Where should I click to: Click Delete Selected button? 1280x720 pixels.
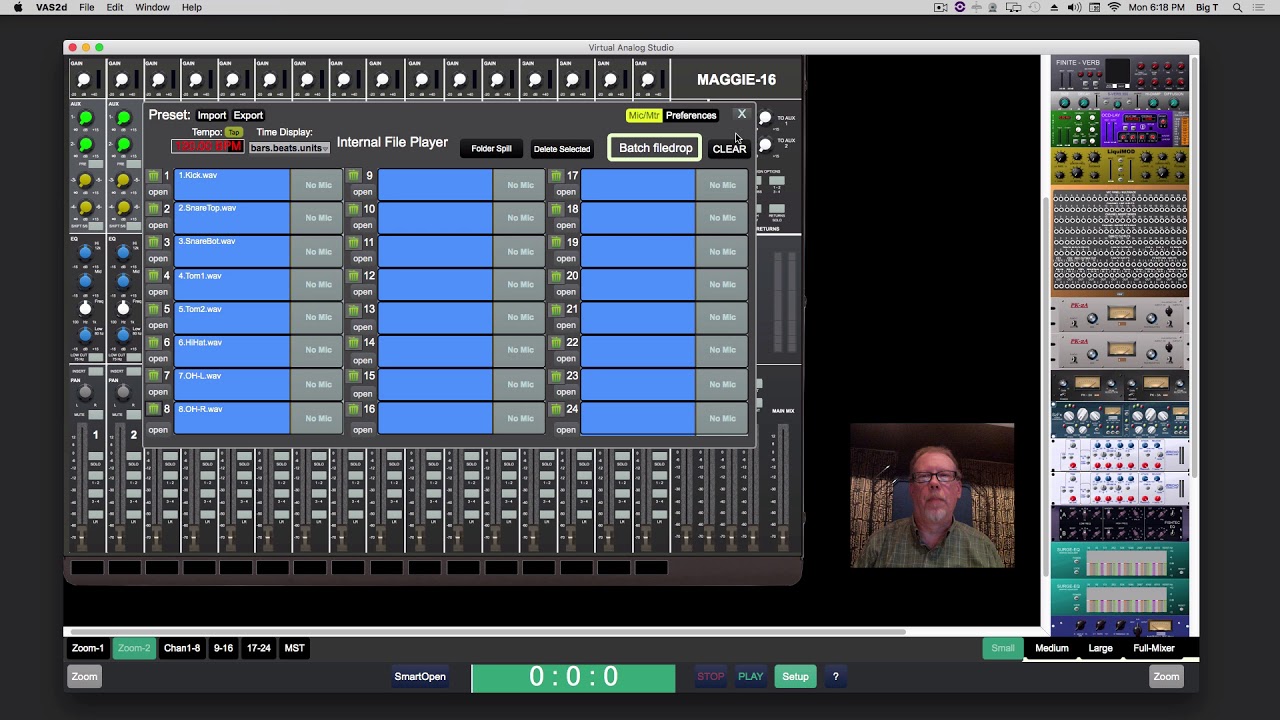tap(562, 149)
